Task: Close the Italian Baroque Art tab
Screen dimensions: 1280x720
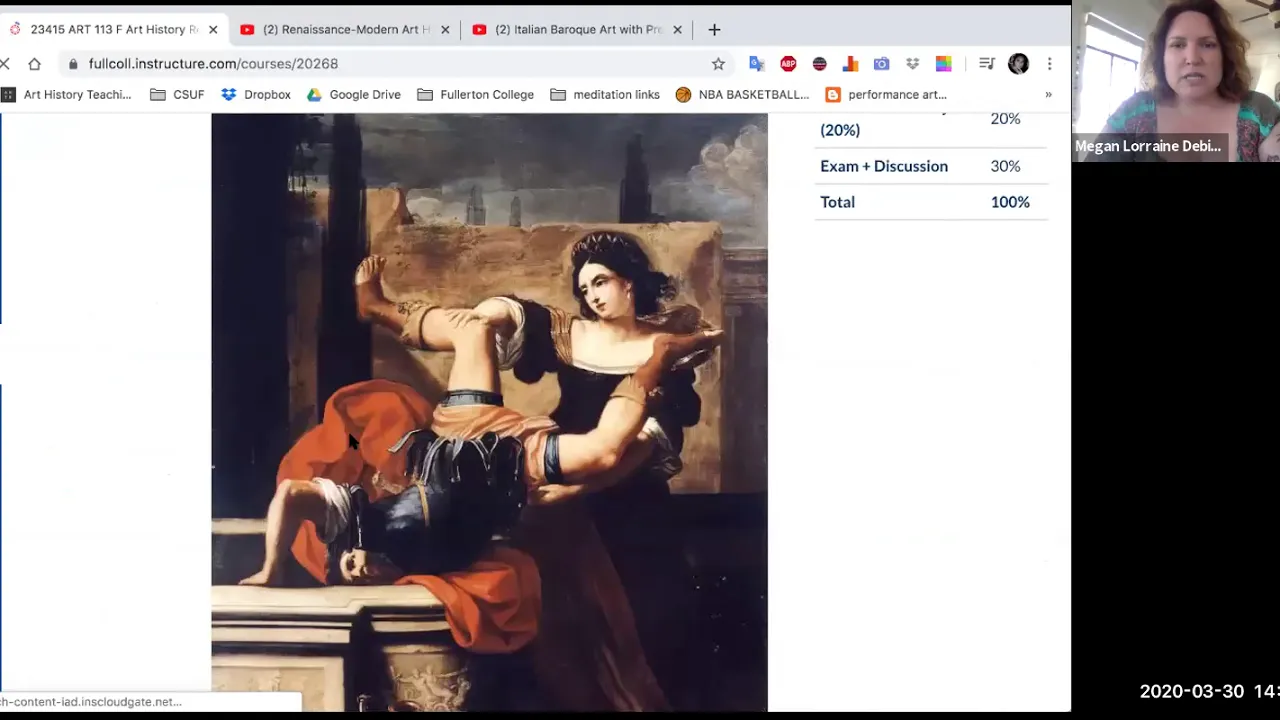Action: 677,30
